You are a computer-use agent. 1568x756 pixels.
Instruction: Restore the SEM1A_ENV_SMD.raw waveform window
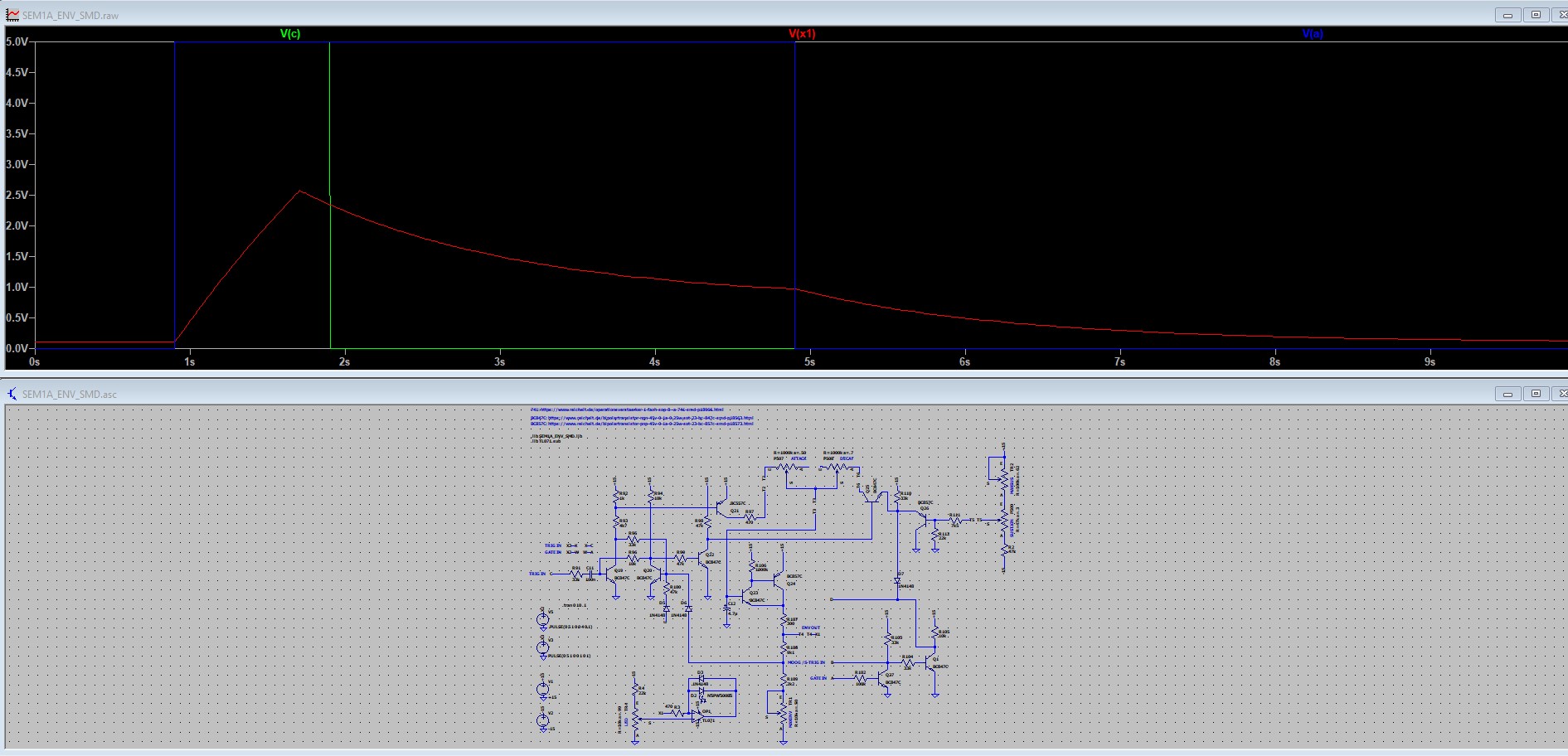point(1536,15)
